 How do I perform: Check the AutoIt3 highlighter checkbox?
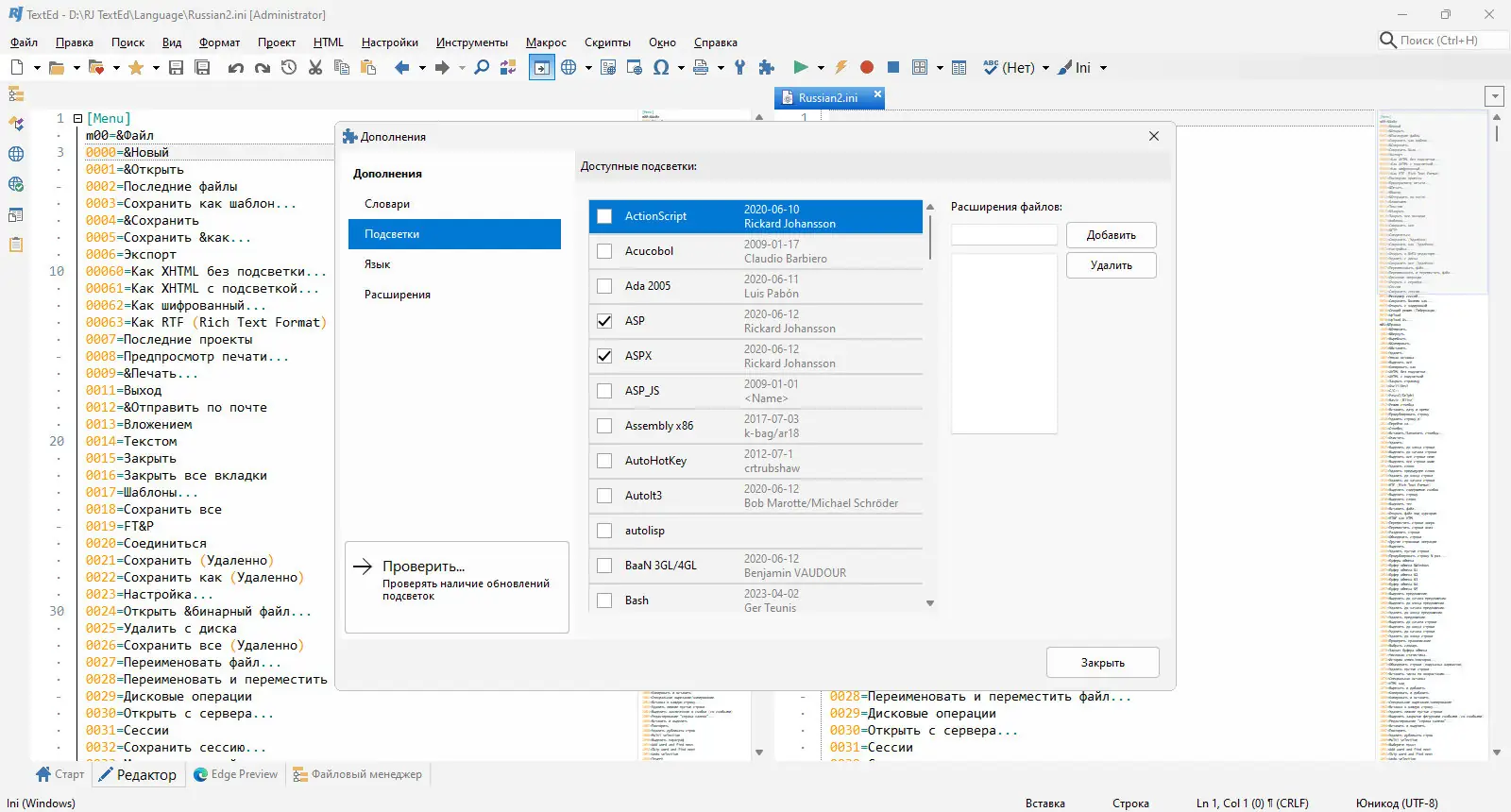click(604, 496)
